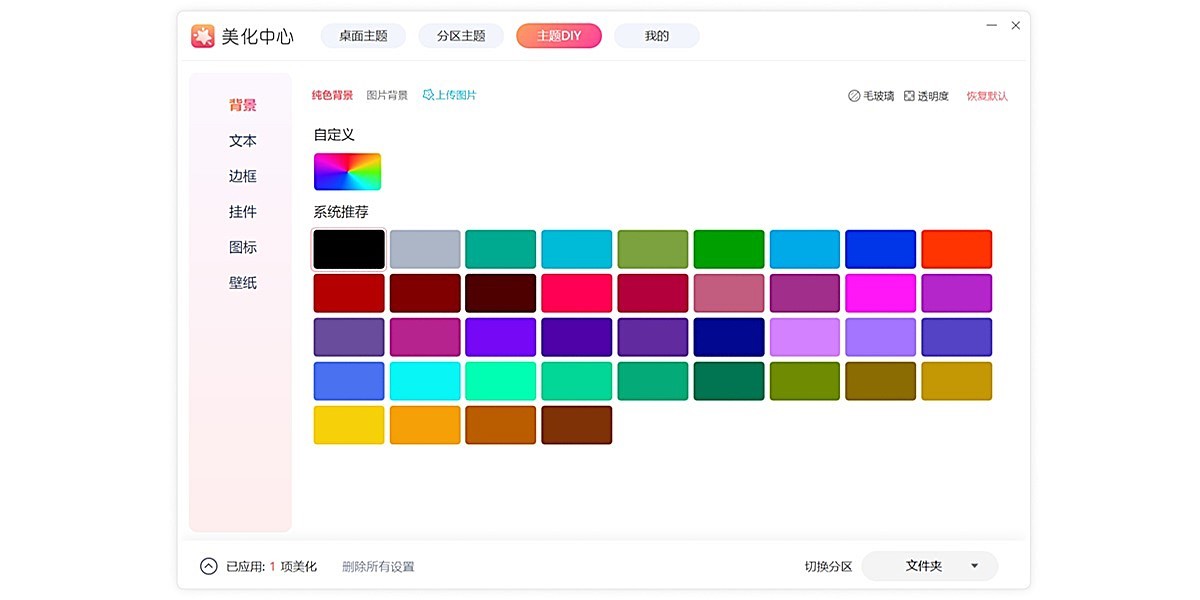
Task: Toggle the 透明度 transparency option
Action: (x=909, y=96)
